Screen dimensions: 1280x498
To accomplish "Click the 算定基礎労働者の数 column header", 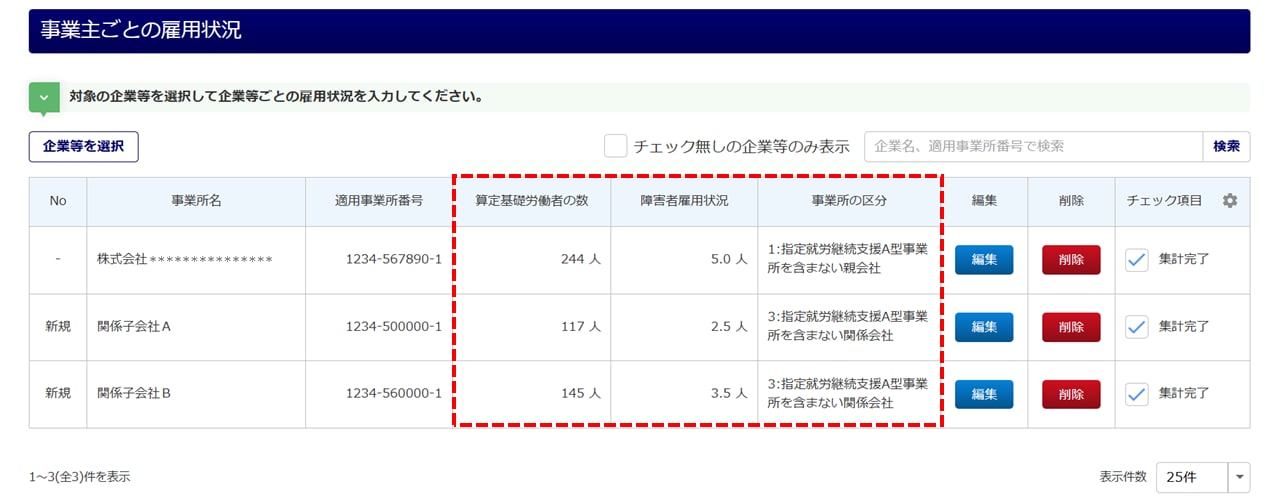I will point(532,201).
